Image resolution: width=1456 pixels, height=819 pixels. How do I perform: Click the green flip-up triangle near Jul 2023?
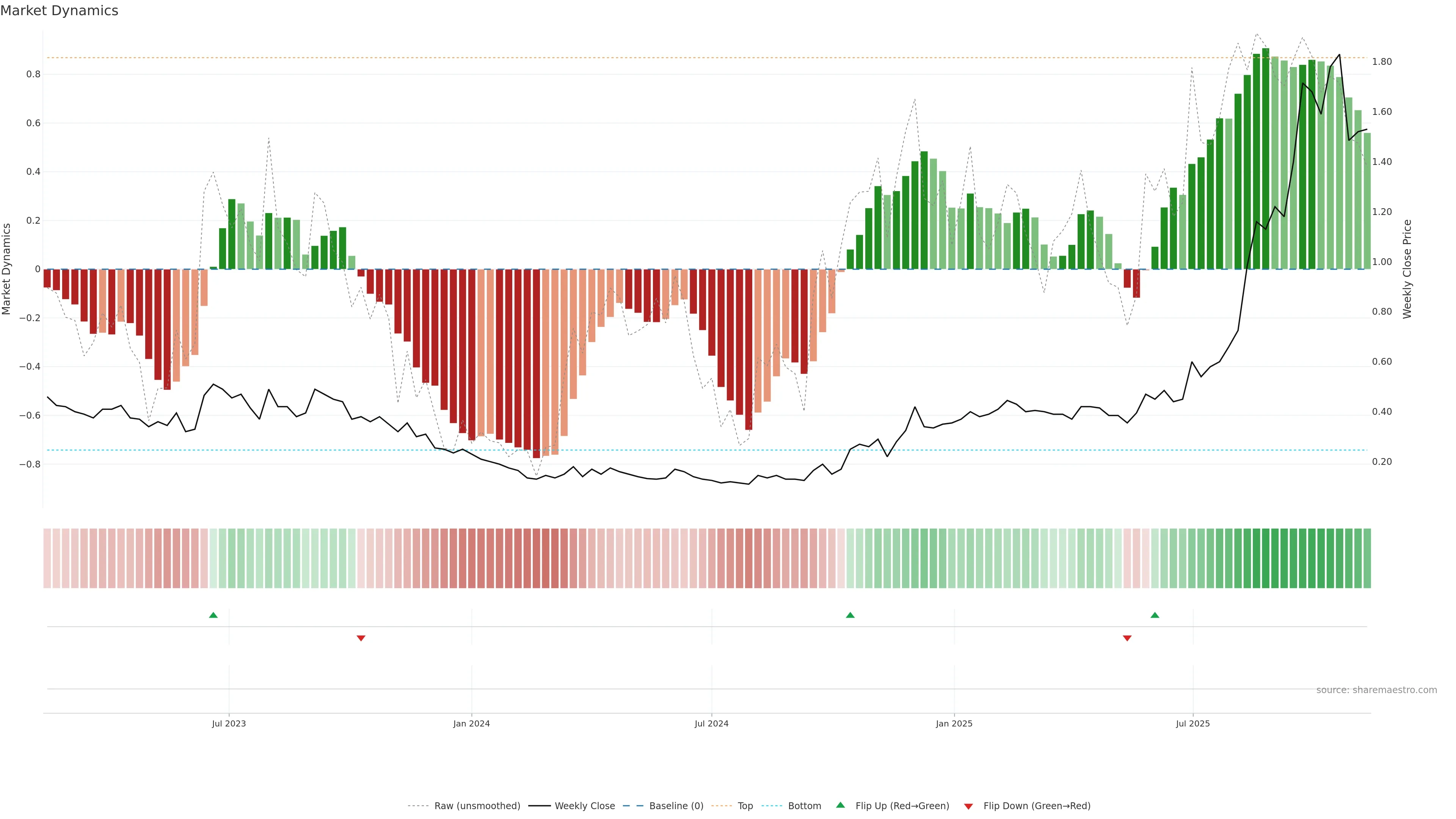(x=213, y=615)
